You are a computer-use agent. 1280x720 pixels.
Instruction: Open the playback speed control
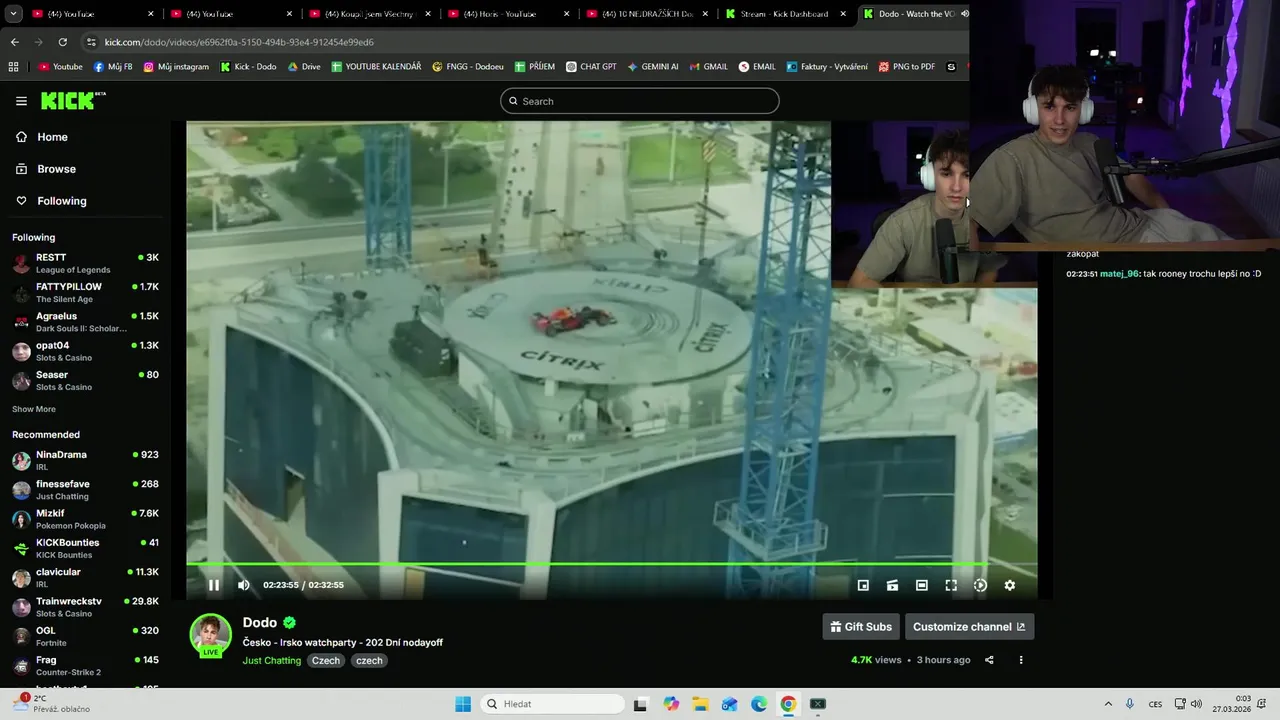tap(980, 585)
